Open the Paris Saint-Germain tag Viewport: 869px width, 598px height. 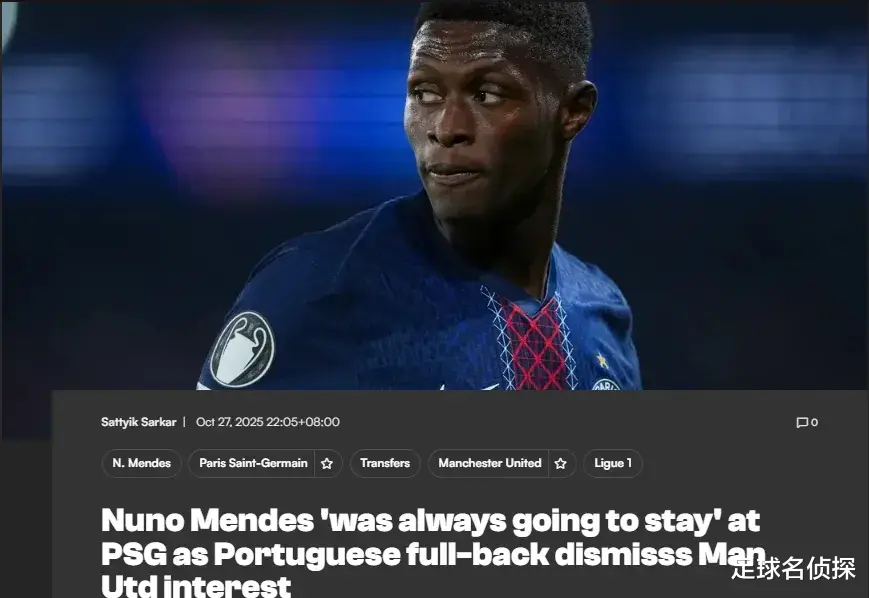(253, 463)
